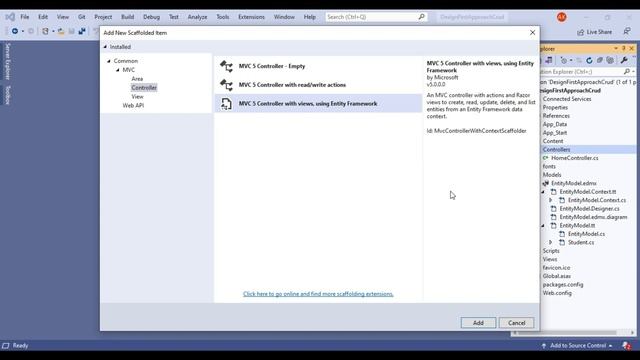Select EntityModel.Designer.cs in Solution Explorer
This screenshot has height=360, width=640.
coord(589,209)
